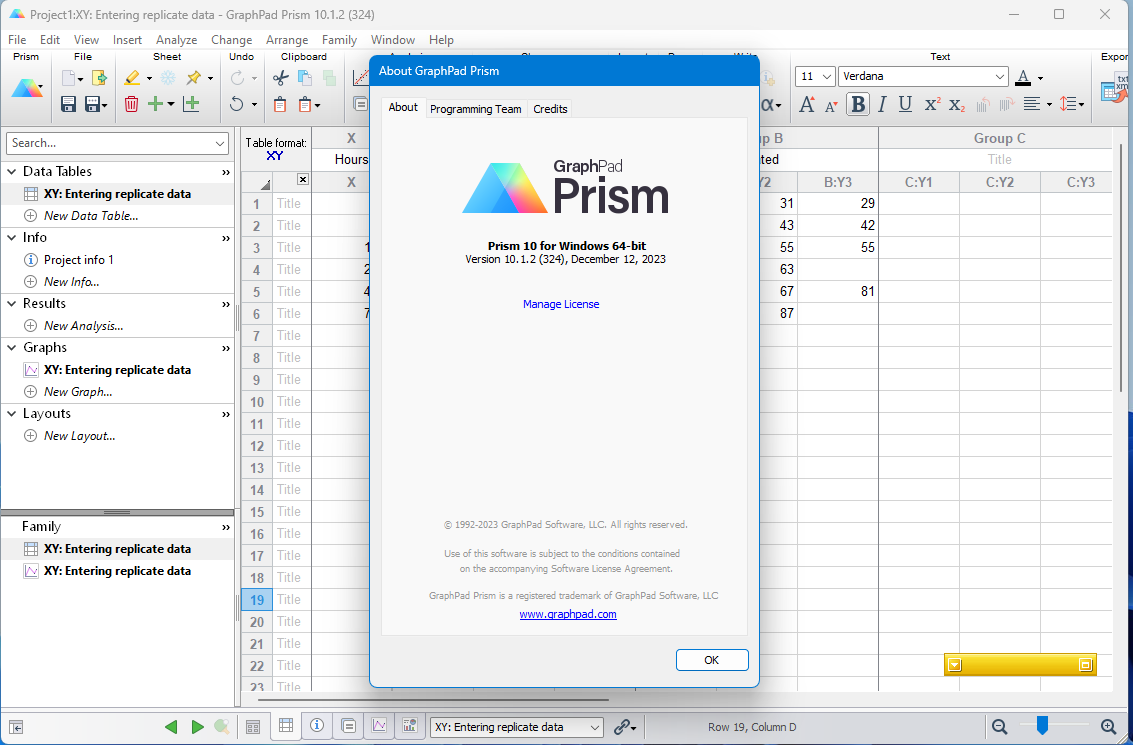Click the Cut scissors icon in Clipboard group
1133x745 pixels.
280,77
